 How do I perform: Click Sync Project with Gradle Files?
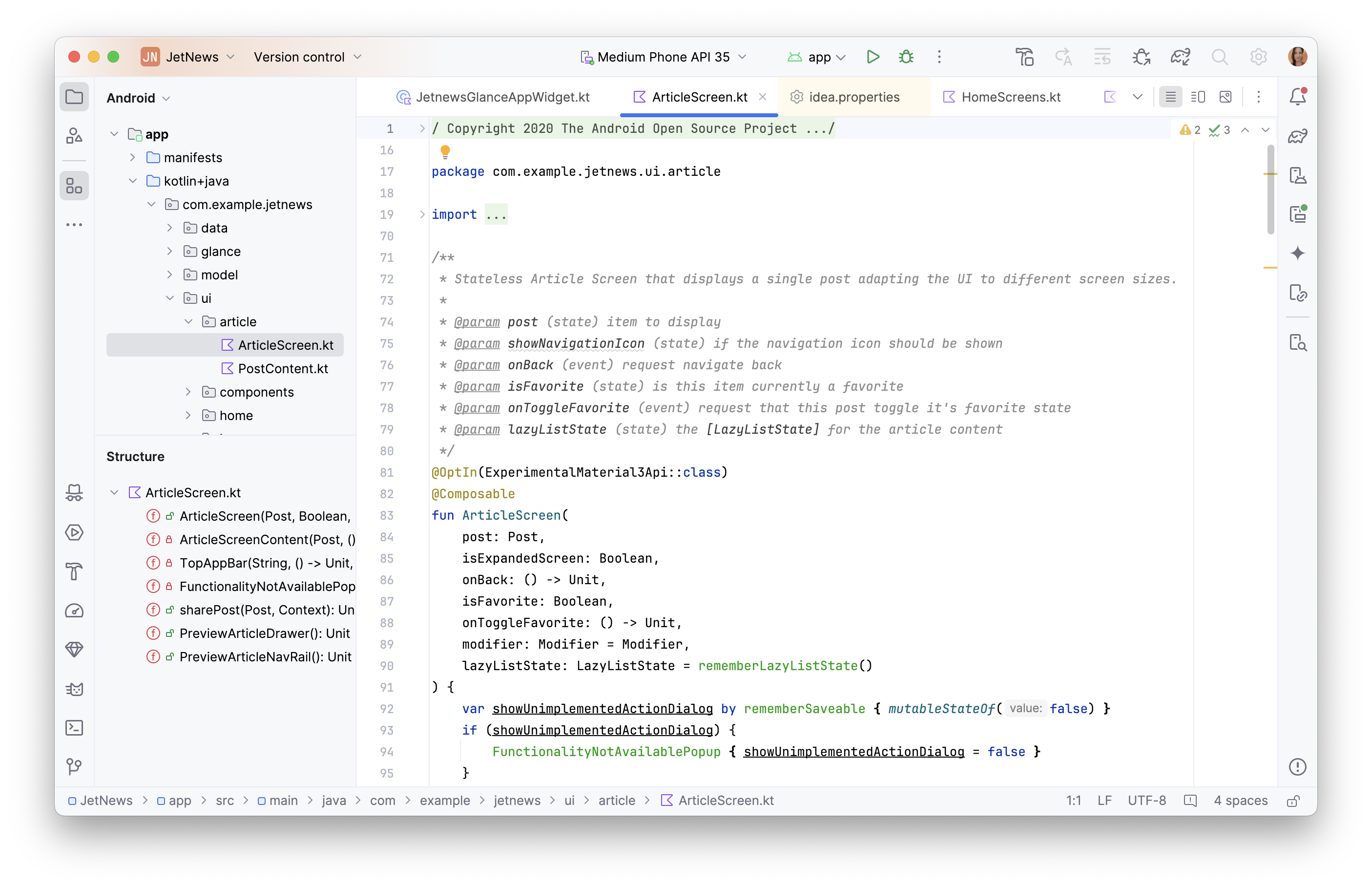click(1180, 57)
